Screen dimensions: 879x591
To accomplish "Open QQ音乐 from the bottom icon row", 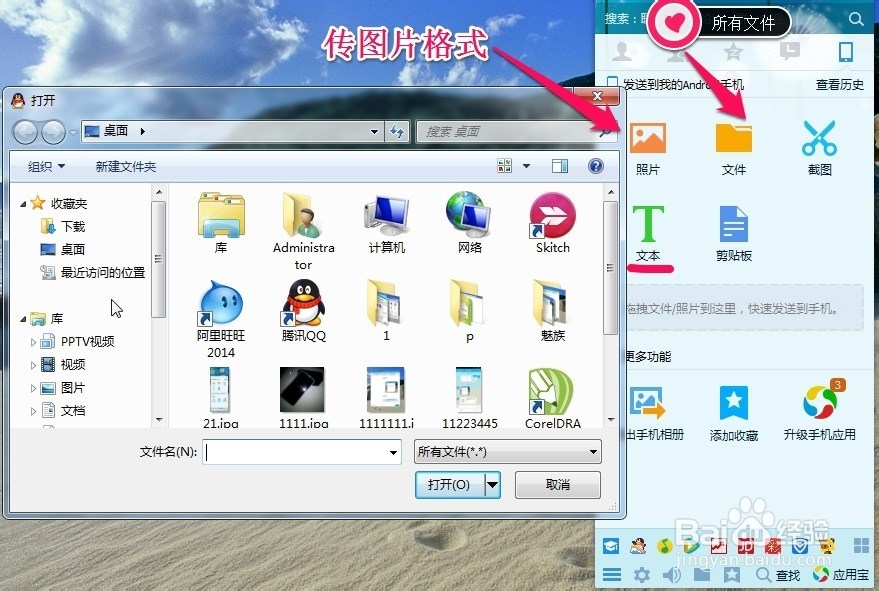I will (666, 544).
